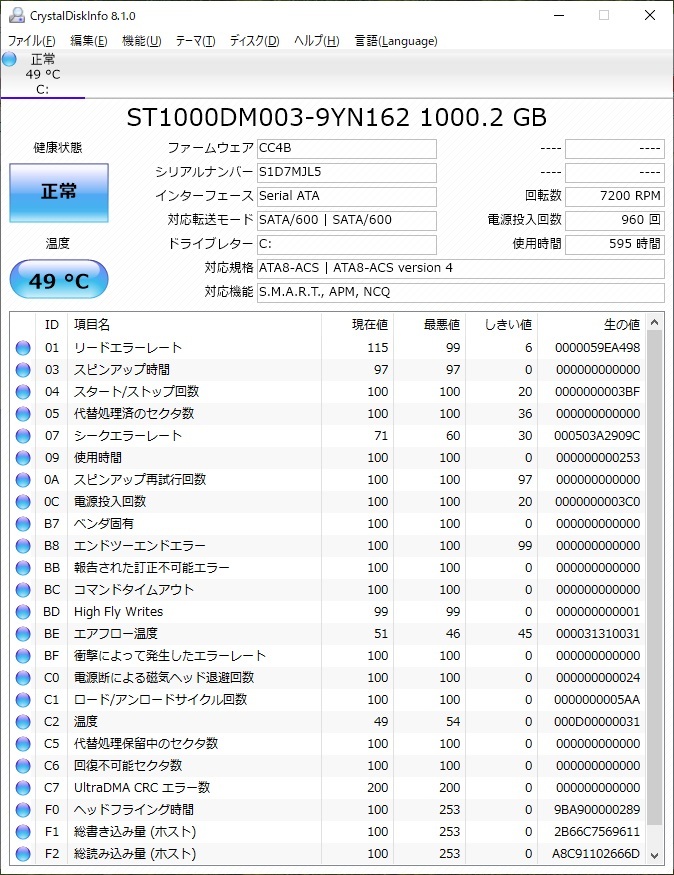Click status circle for ヘッドフライング時間 row

tap(23, 810)
